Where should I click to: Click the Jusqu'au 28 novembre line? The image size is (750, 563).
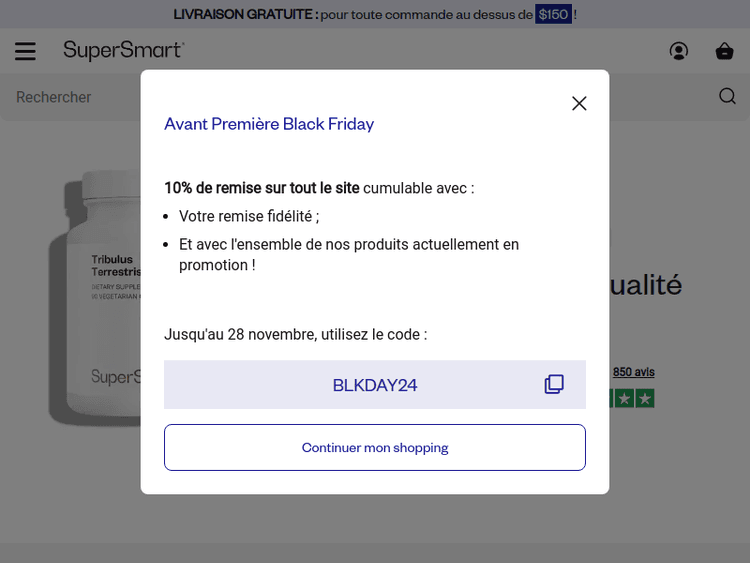[x=295, y=334]
